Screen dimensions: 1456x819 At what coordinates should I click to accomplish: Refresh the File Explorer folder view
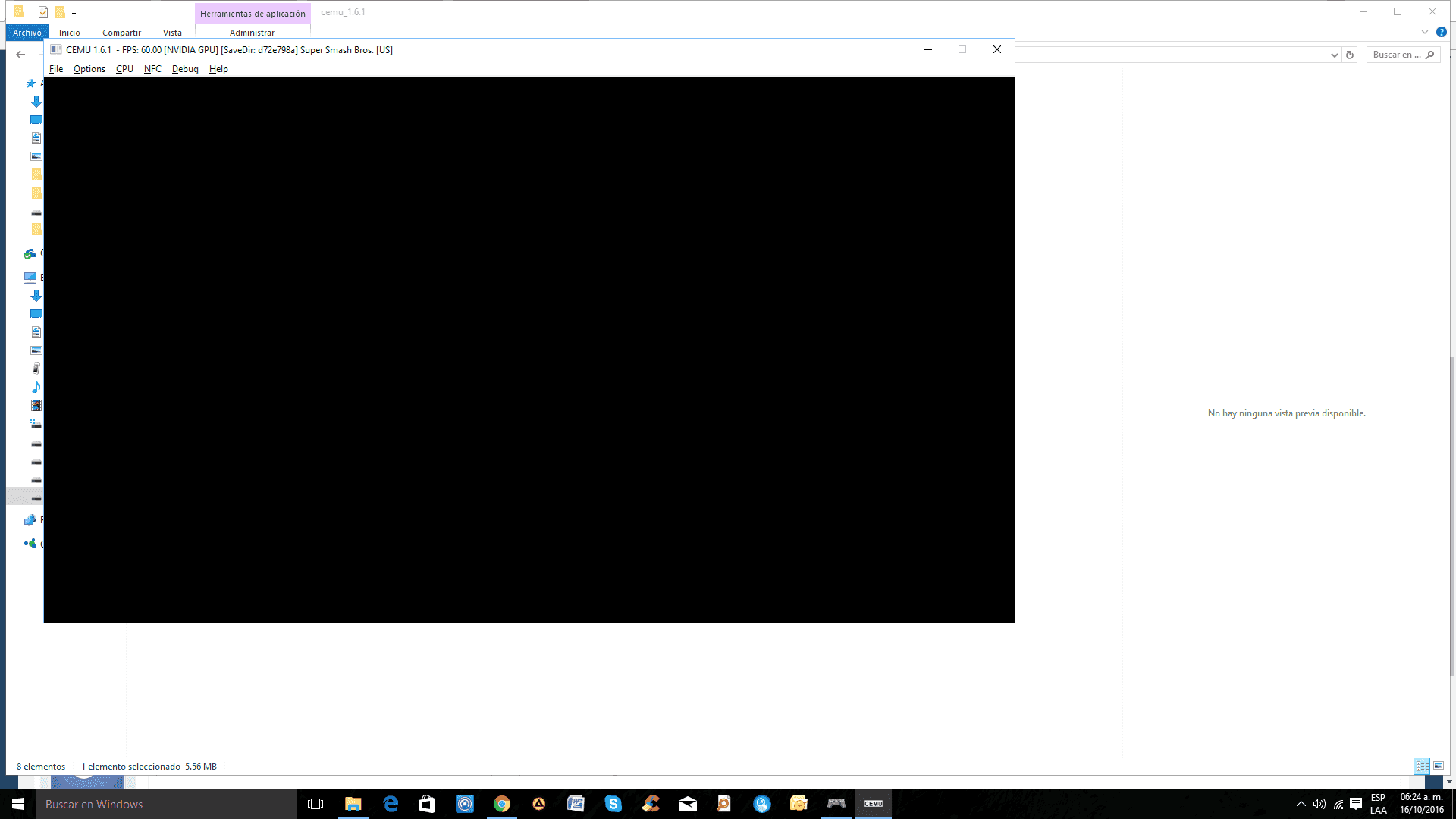(x=1350, y=55)
